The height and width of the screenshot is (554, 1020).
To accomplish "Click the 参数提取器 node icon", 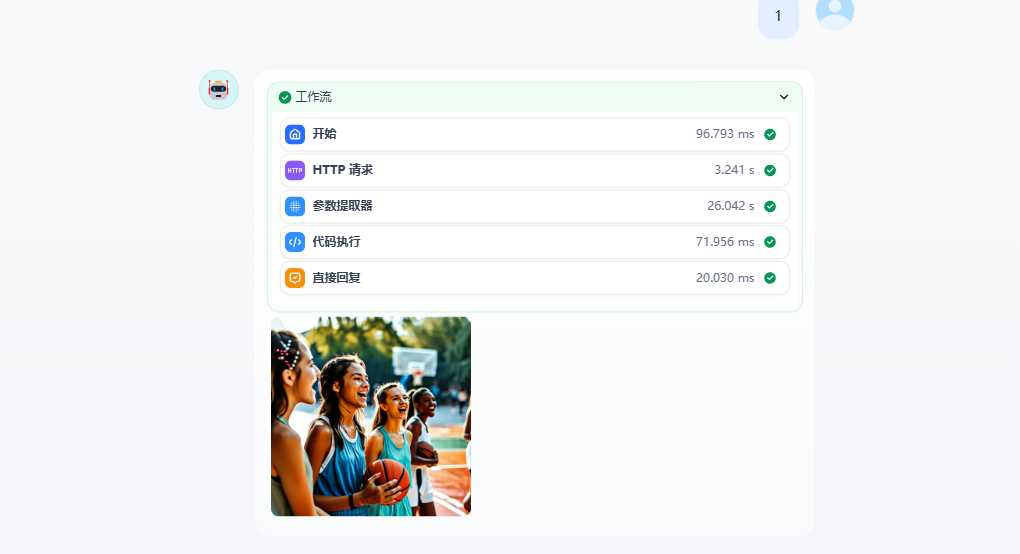I will point(295,206).
